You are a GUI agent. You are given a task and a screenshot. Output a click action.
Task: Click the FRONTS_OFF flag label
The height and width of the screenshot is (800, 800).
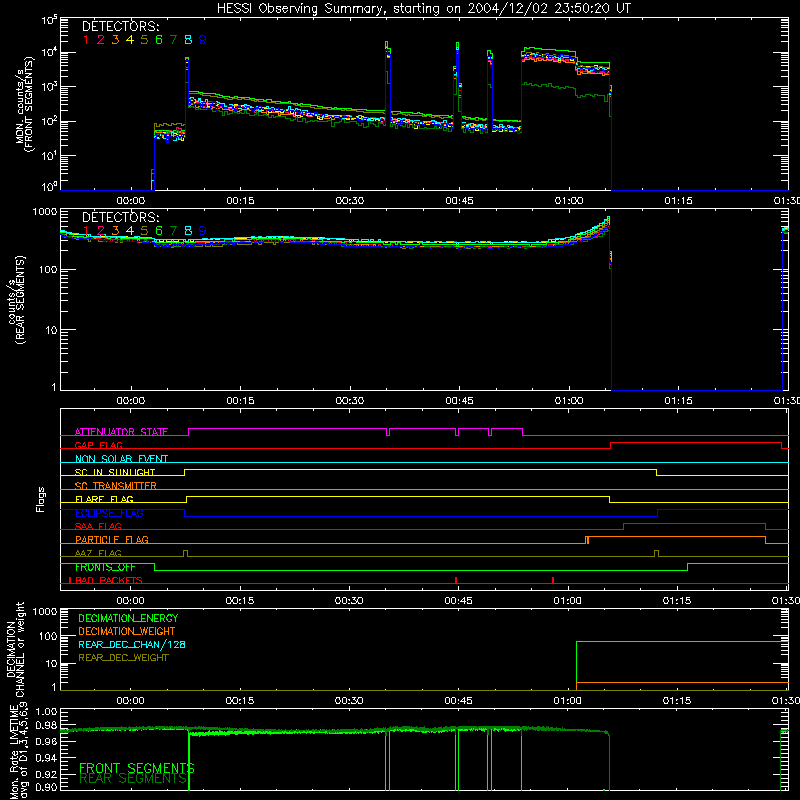[x=105, y=567]
